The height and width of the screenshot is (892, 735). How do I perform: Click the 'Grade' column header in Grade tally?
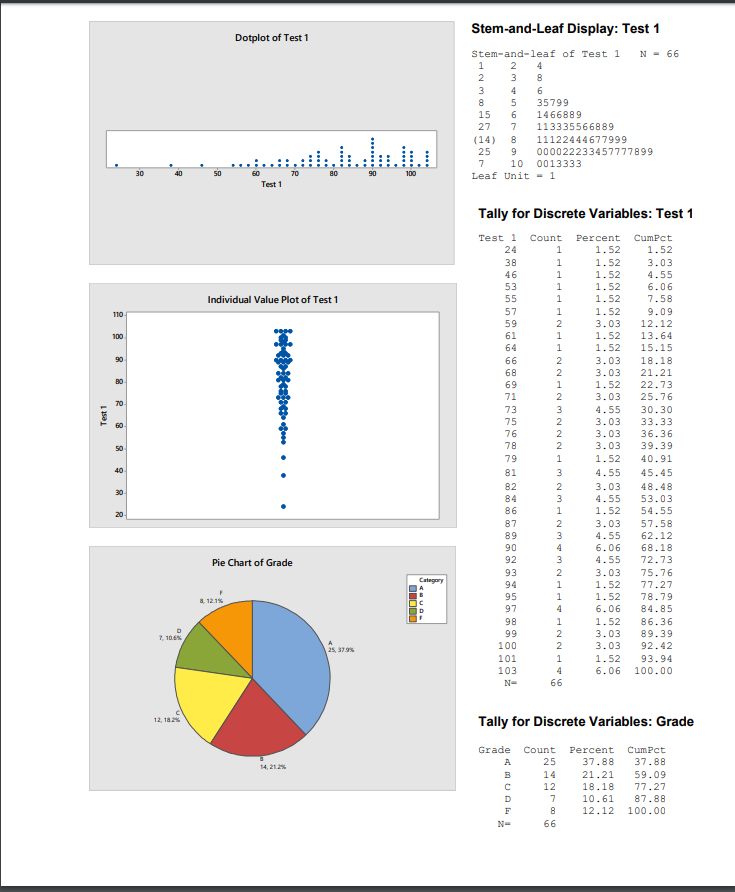[x=494, y=750]
